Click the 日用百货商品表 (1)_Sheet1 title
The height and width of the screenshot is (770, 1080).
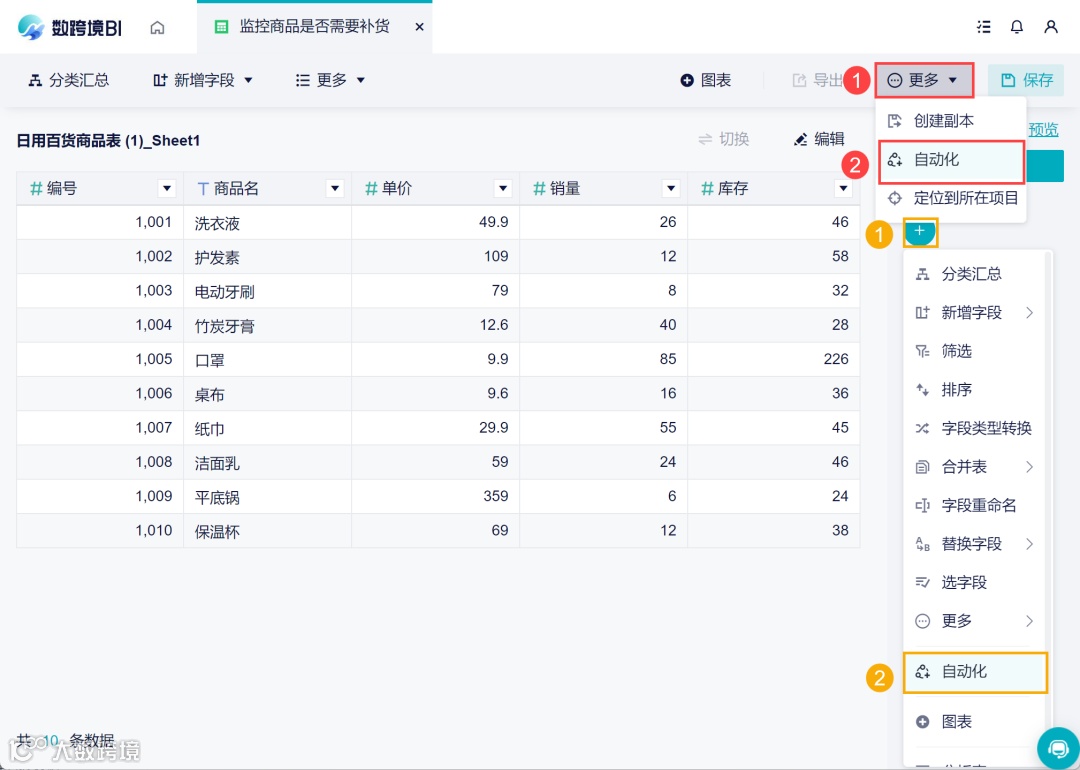click(108, 141)
